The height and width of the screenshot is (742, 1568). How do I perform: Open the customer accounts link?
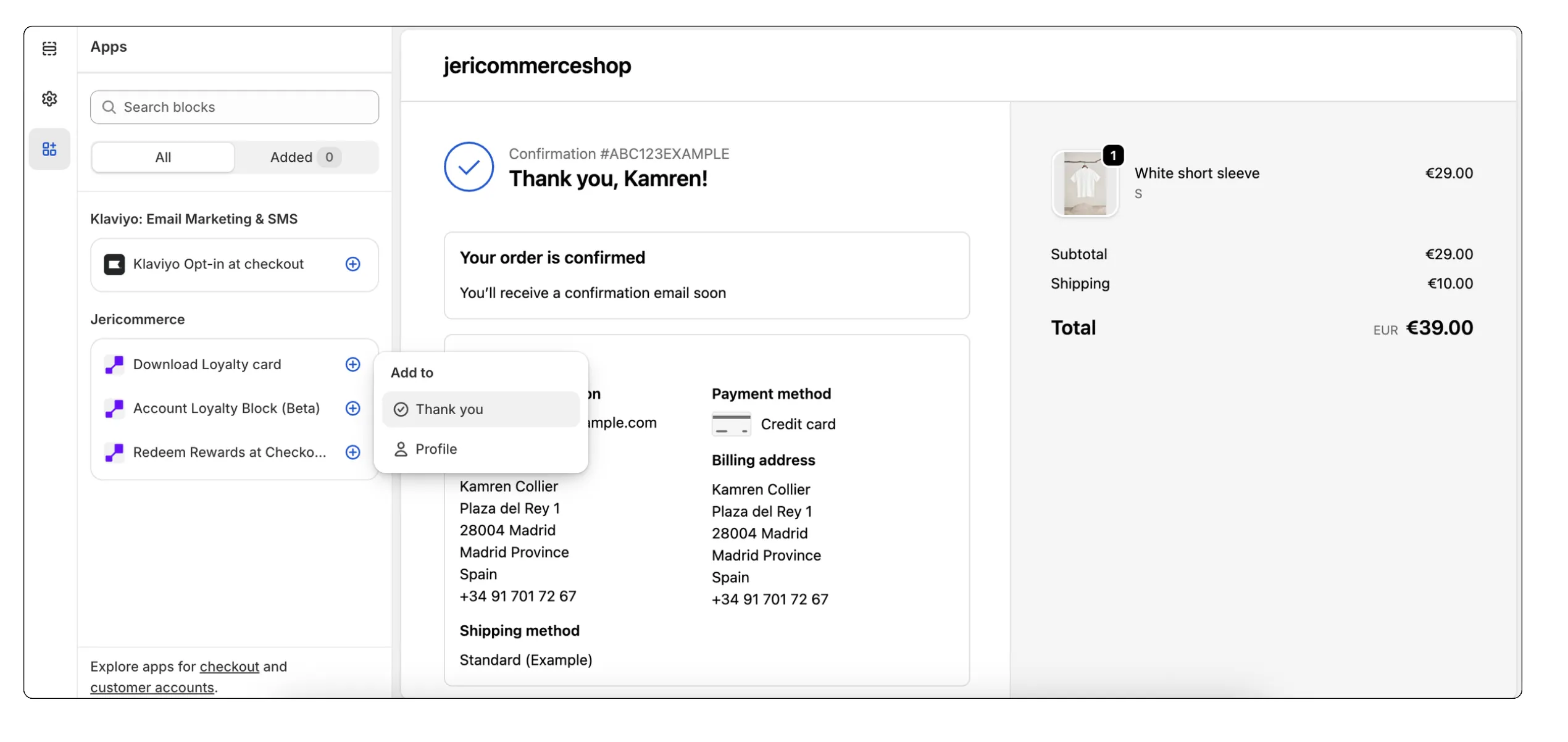(152, 688)
